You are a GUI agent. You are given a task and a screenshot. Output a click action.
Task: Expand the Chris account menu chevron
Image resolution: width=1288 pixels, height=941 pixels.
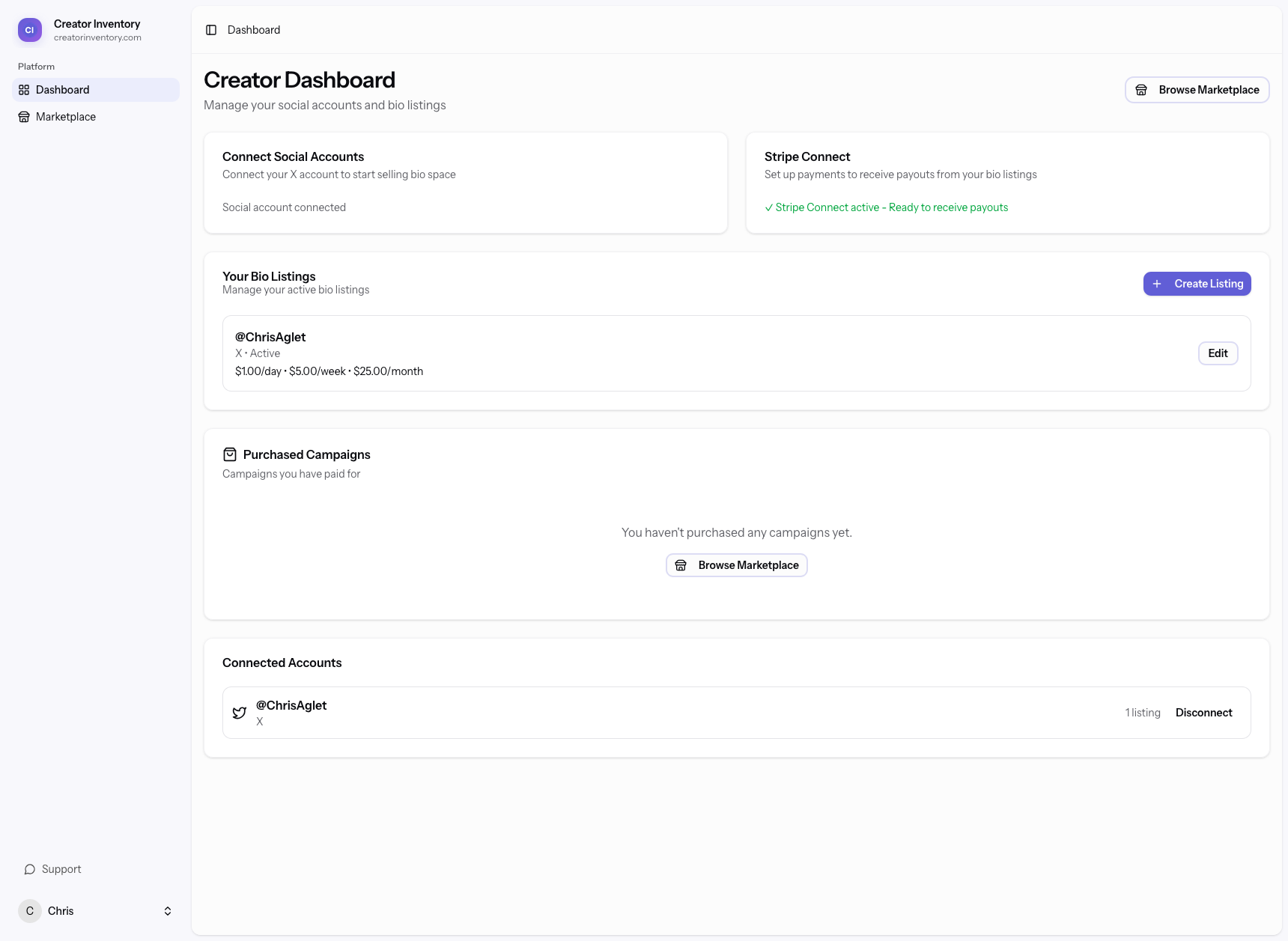tap(168, 910)
